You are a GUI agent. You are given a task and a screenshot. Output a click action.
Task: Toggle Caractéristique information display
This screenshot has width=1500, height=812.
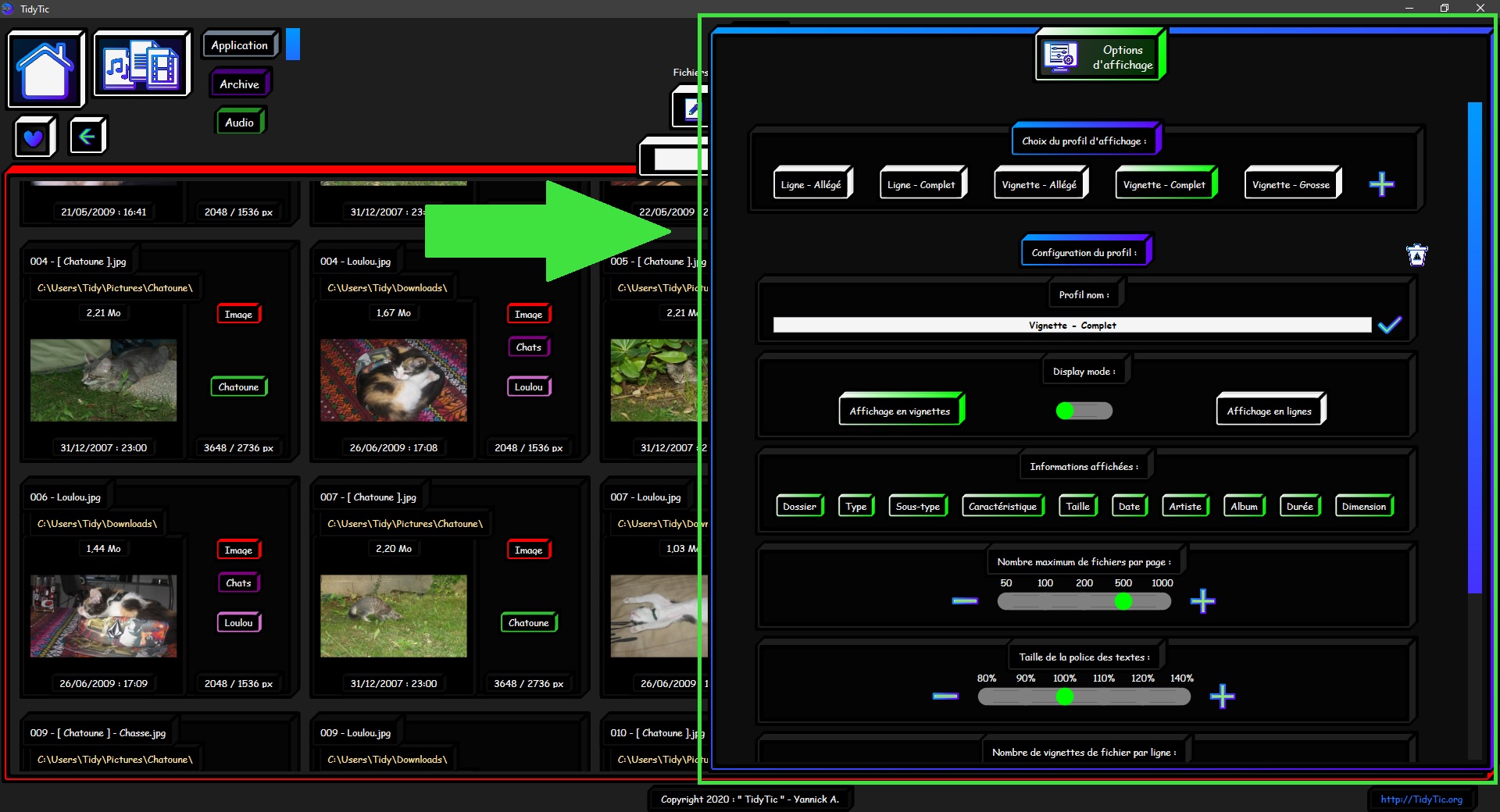click(1003, 506)
